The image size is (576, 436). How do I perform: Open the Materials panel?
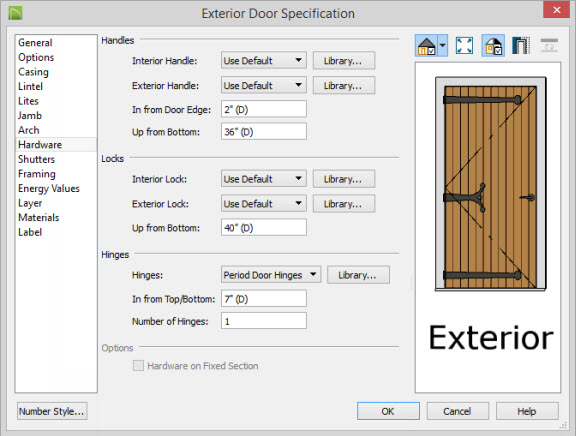click(x=39, y=217)
